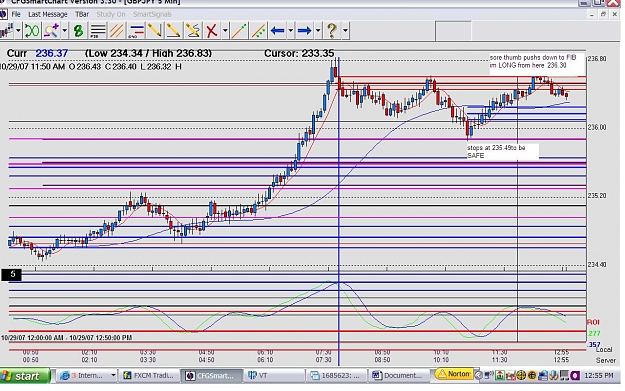Click the blue 357 indicator value
This screenshot has height=391, width=625.
594,344
